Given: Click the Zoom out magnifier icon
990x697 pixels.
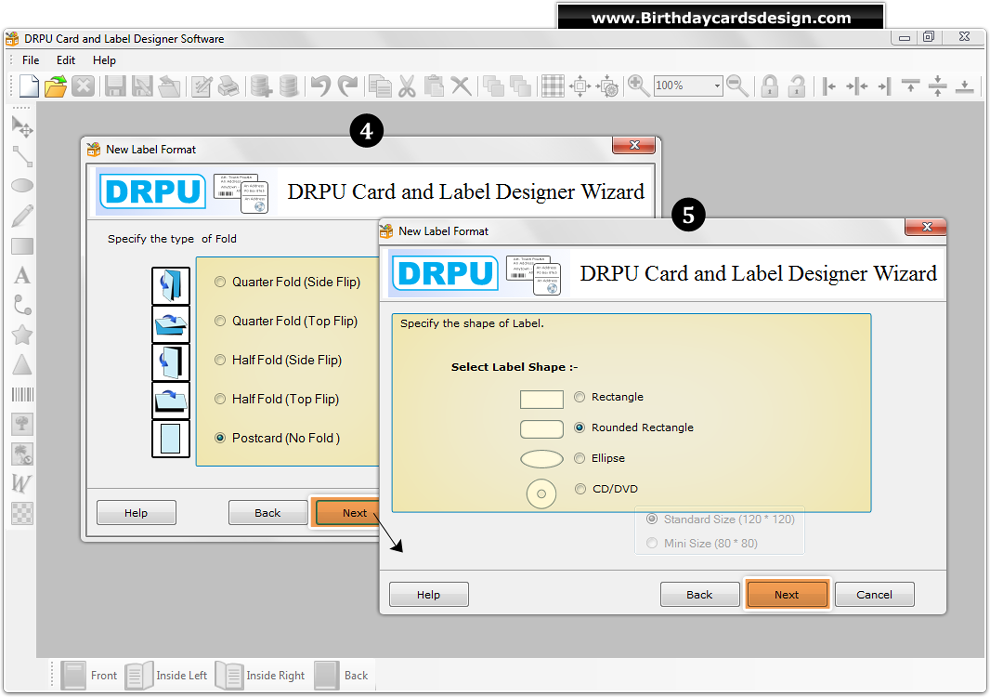Looking at the screenshot, I should tap(737, 86).
